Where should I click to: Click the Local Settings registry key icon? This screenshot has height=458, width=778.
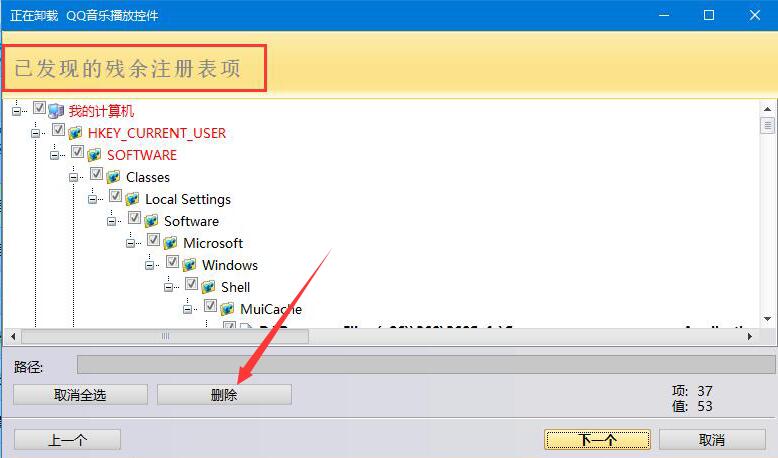coord(132,199)
